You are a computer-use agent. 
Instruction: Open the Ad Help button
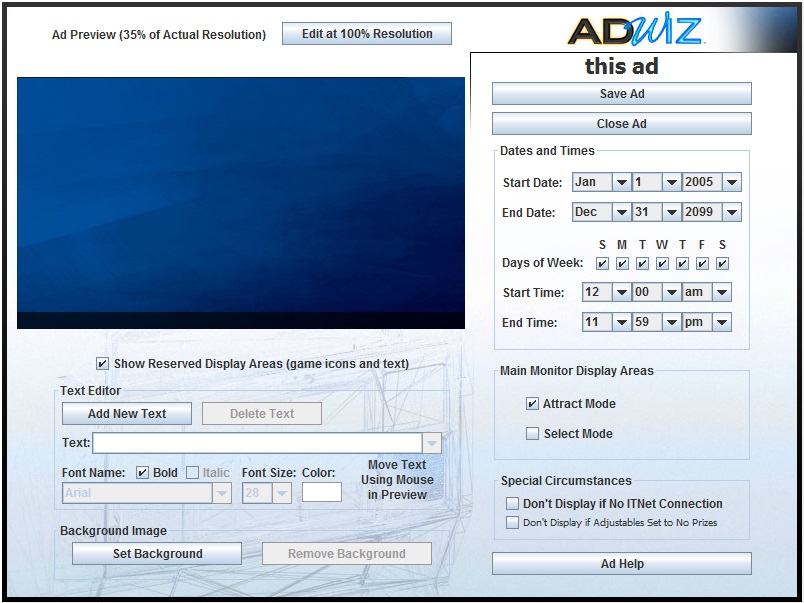click(x=621, y=564)
